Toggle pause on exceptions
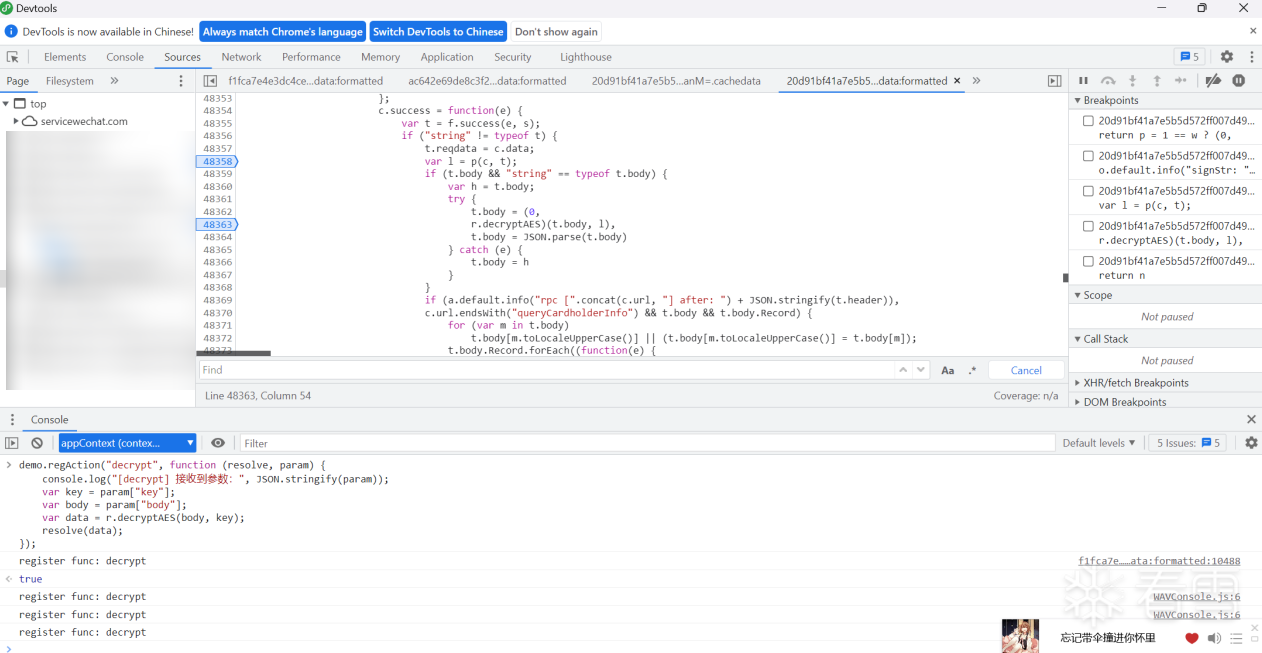 pos(1239,81)
